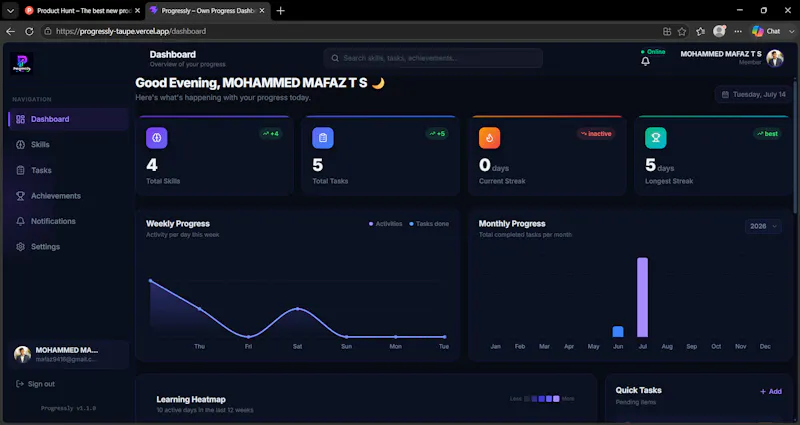This screenshot has width=800, height=425.
Task: Click the browser refresh button
Action: click(x=30, y=31)
